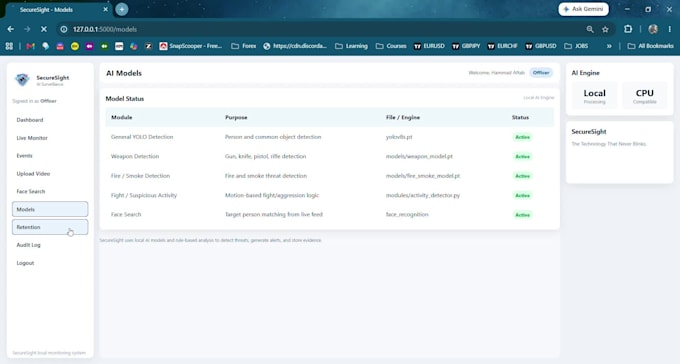680x364 pixels.
Task: Click the browser forward arrow
Action: [x=27, y=29]
